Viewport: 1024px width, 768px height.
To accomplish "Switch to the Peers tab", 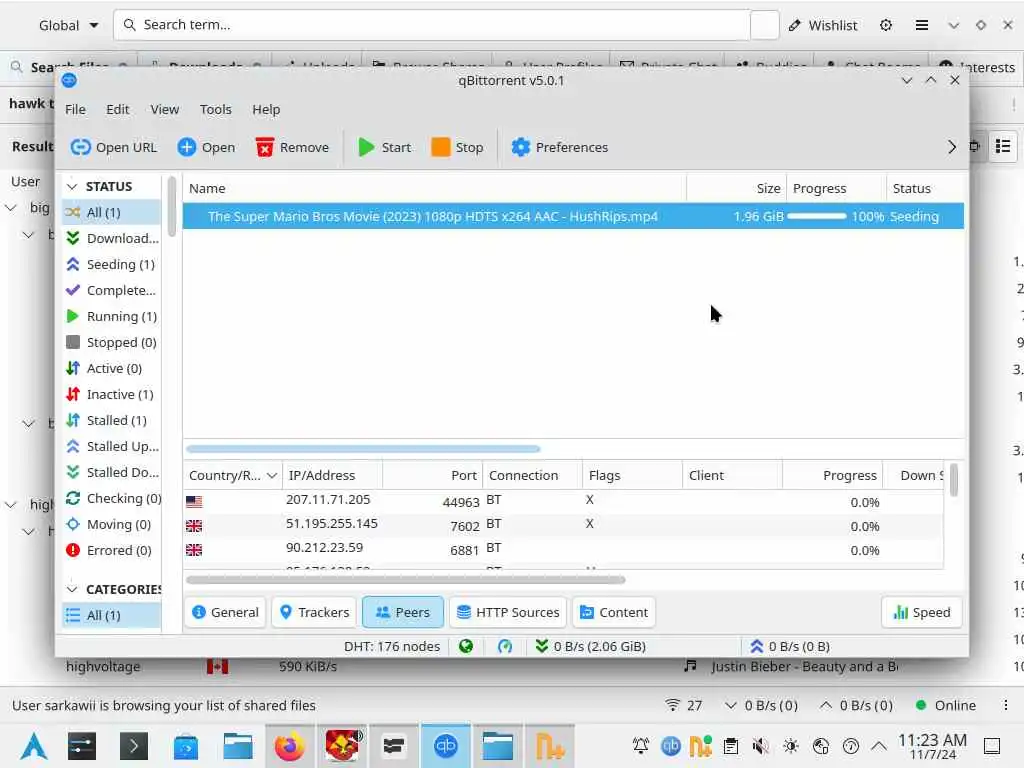I will pyautogui.click(x=403, y=613).
